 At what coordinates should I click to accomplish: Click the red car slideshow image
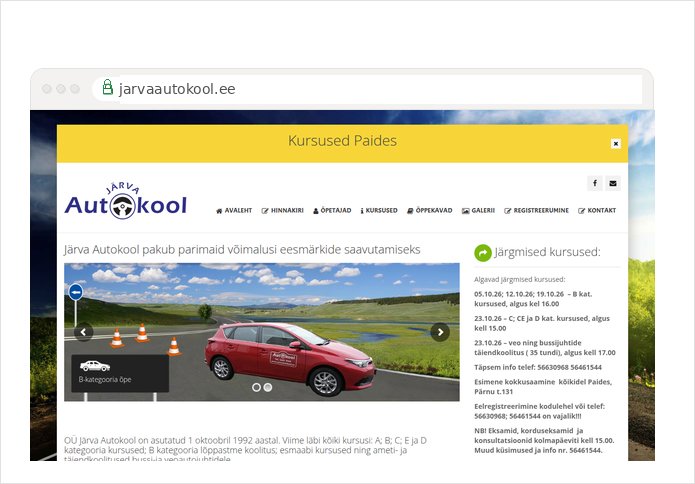262,332
